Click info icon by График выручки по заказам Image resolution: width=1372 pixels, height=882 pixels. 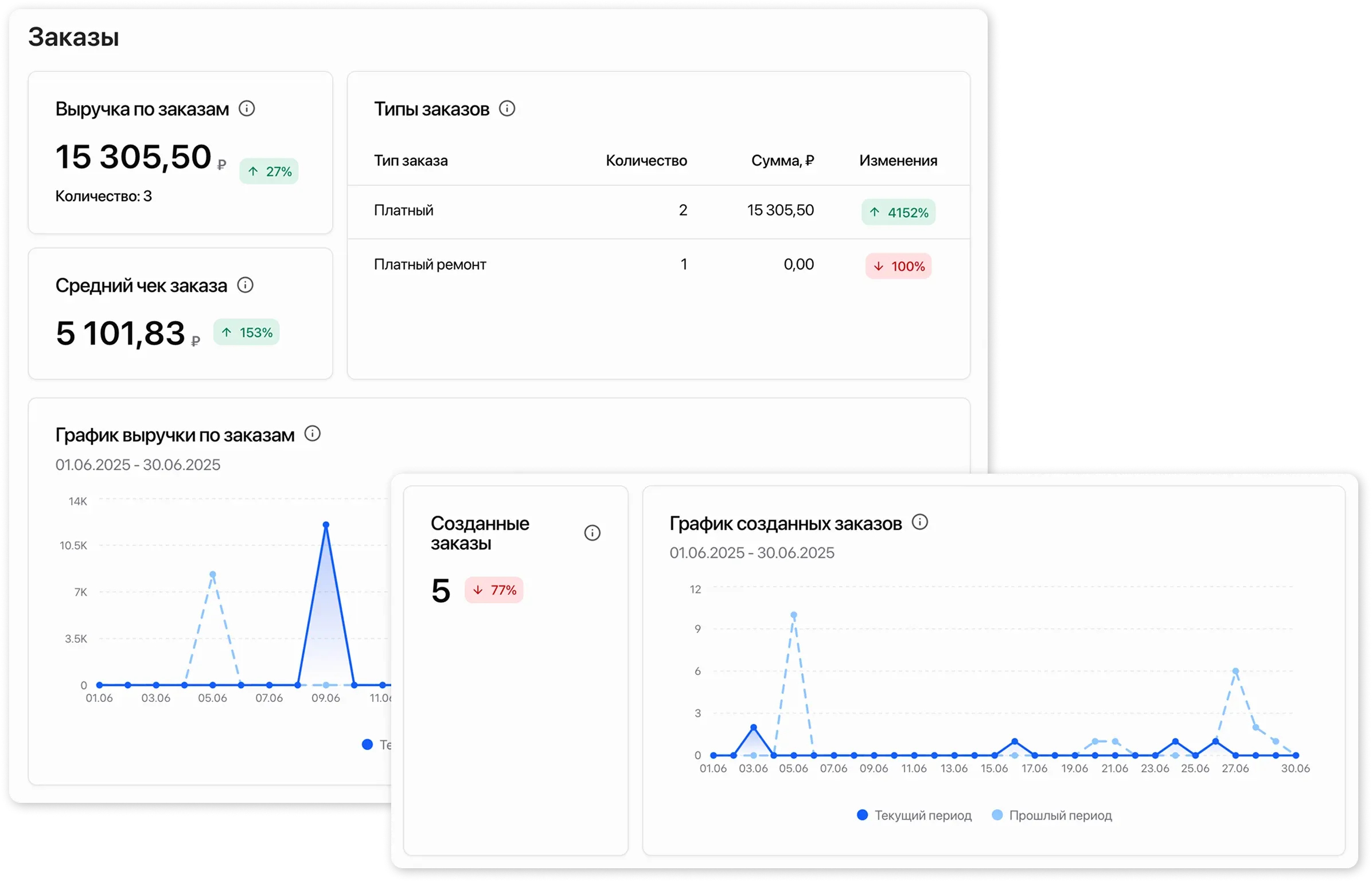click(x=312, y=434)
